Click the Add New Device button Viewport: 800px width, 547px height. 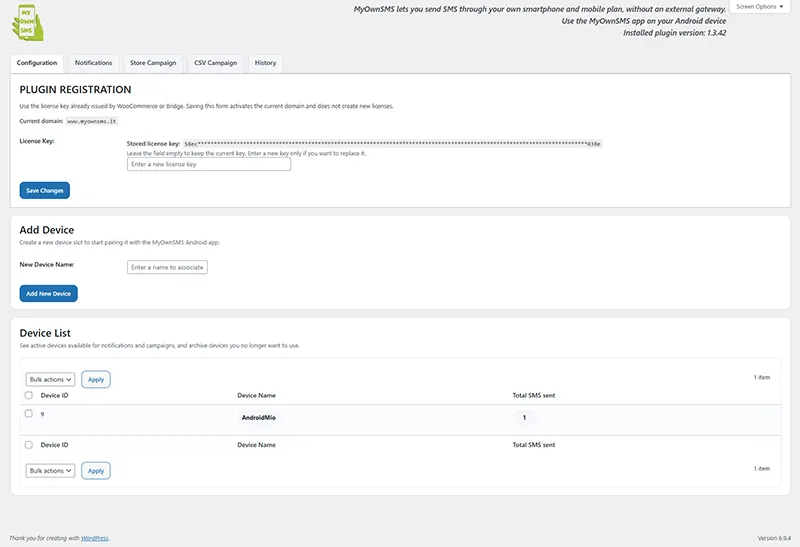pos(48,293)
